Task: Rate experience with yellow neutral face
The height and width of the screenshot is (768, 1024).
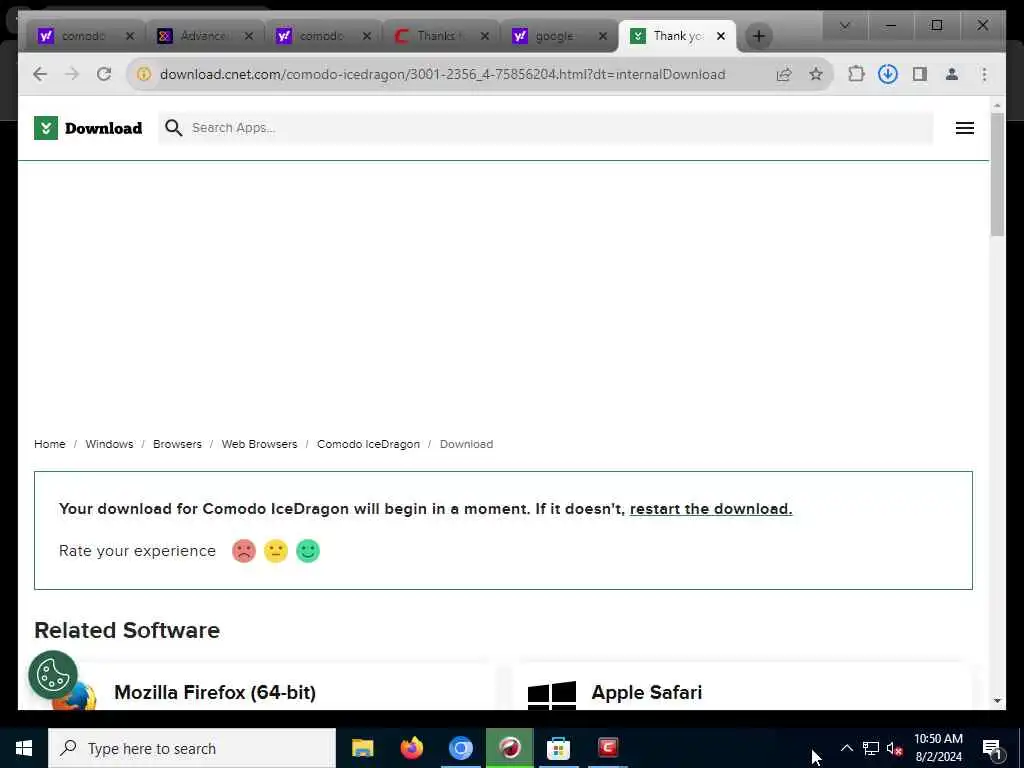Action: coord(276,551)
